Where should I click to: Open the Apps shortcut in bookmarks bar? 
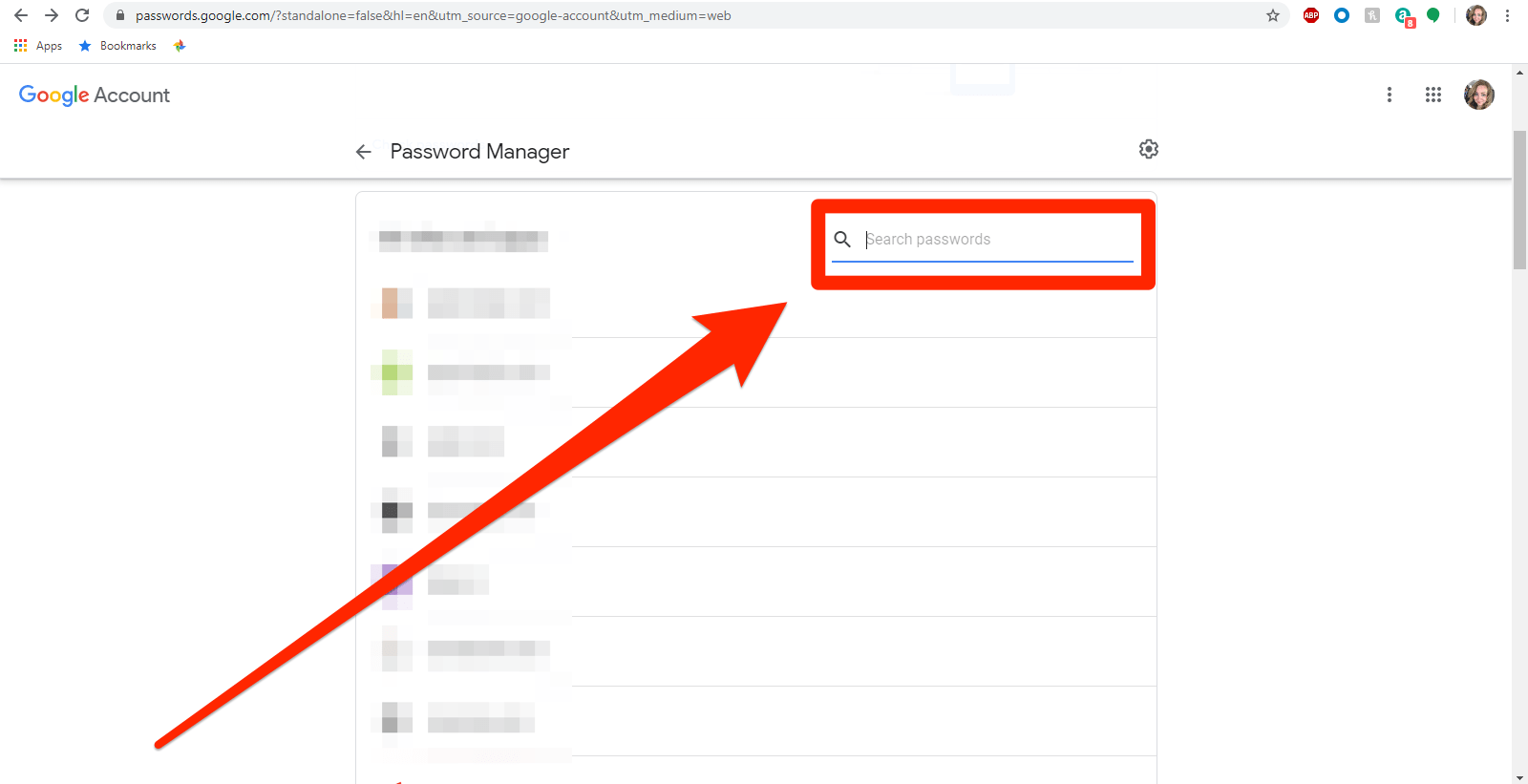point(38,46)
